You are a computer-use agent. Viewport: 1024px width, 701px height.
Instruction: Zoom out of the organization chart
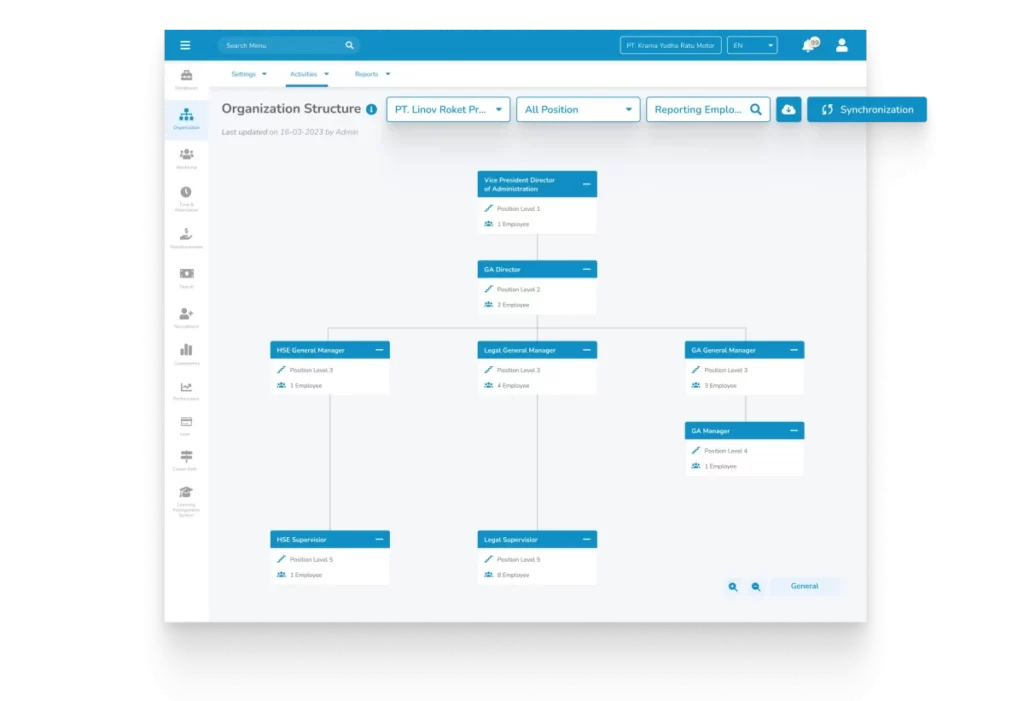756,587
